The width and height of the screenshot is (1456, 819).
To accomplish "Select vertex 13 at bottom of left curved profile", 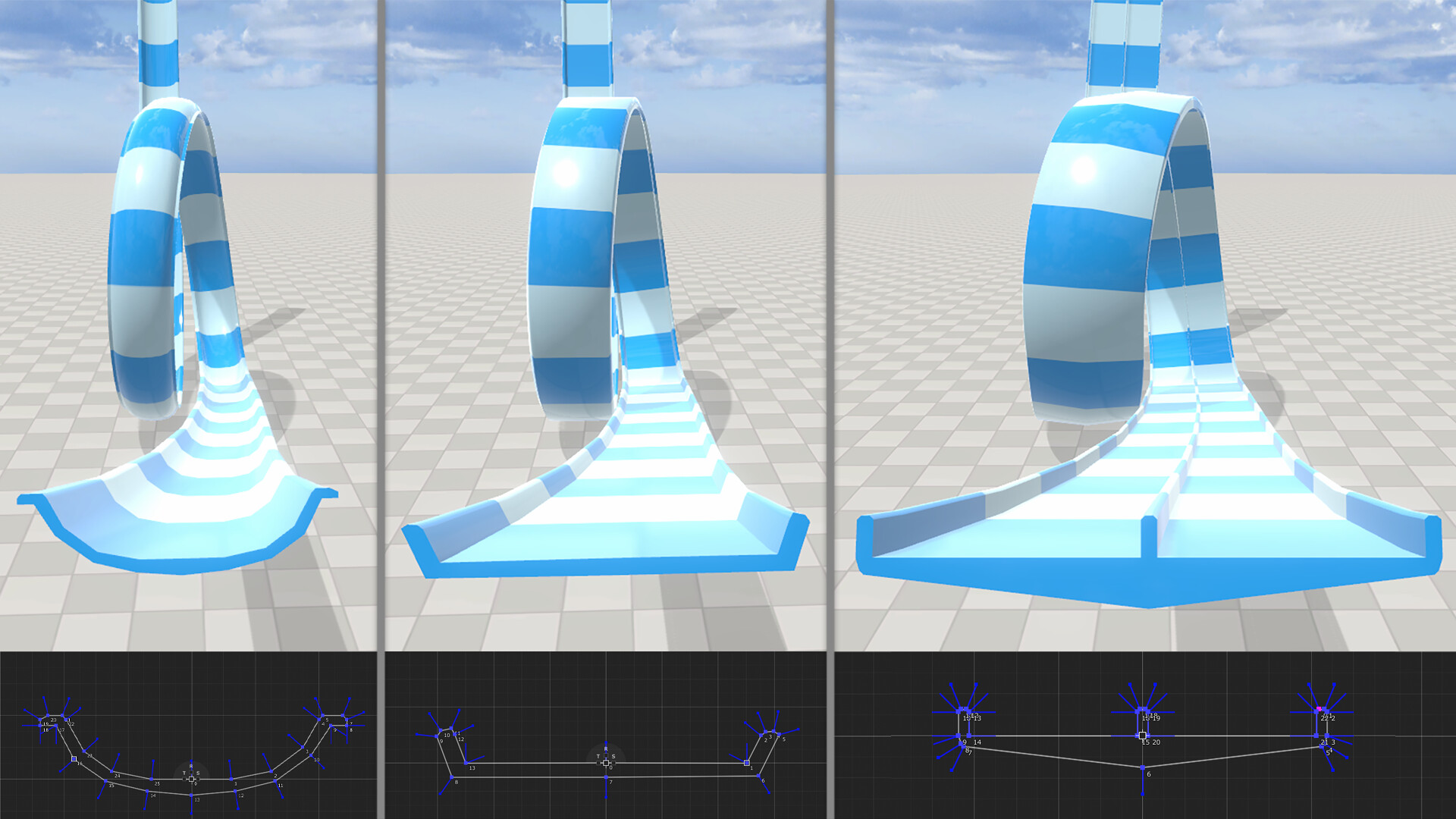I will tap(191, 795).
